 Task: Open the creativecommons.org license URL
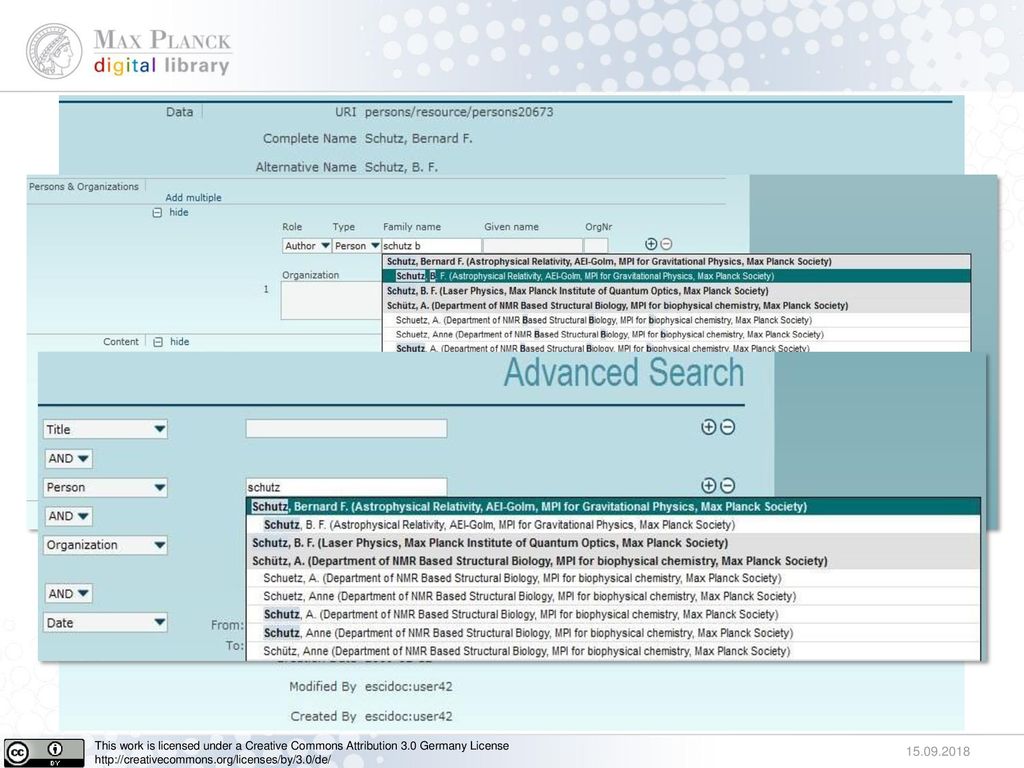pos(212,760)
